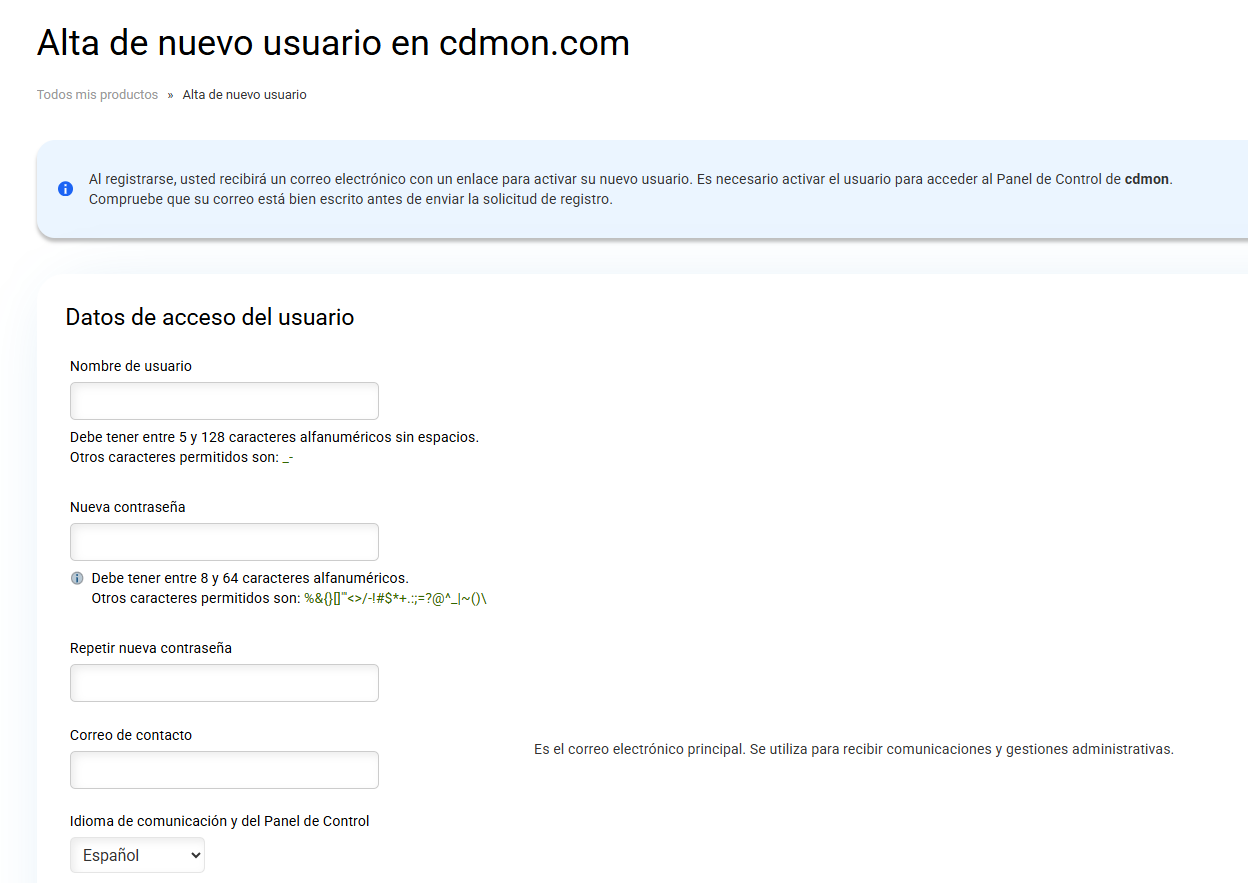Click into the 'Nueva contraseña' field

(224, 542)
